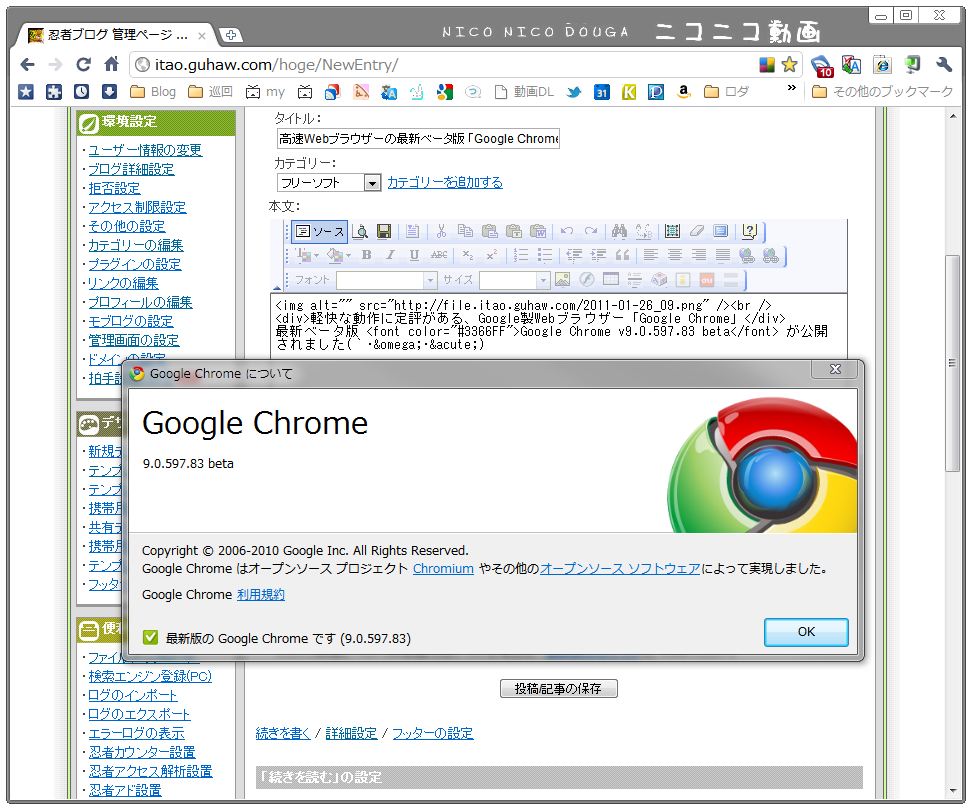Click the Twitter bird bookmark icon
This screenshot has width=974, height=812.
pos(574,93)
